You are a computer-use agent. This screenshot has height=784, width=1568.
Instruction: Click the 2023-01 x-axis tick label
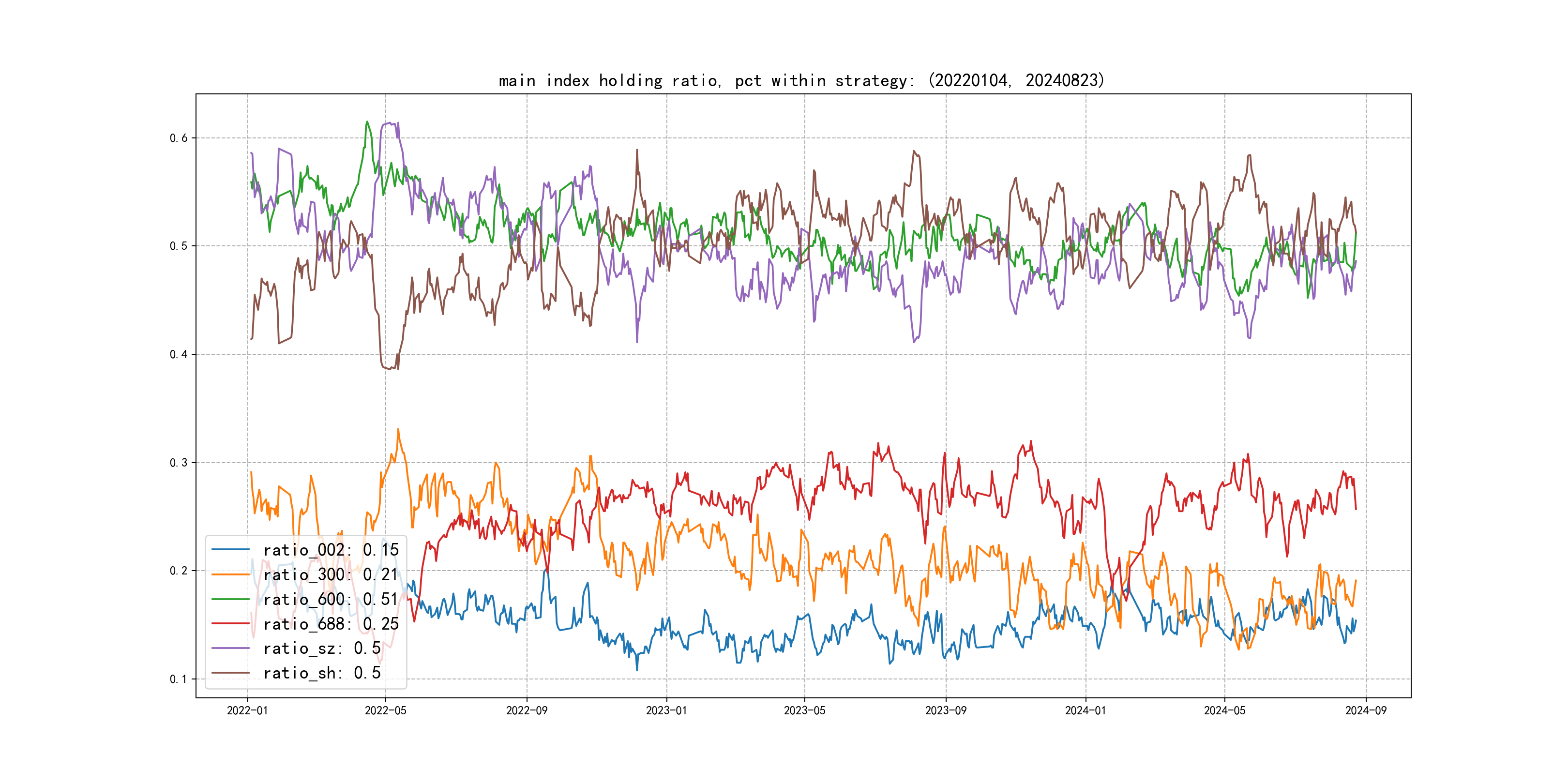pos(666,710)
